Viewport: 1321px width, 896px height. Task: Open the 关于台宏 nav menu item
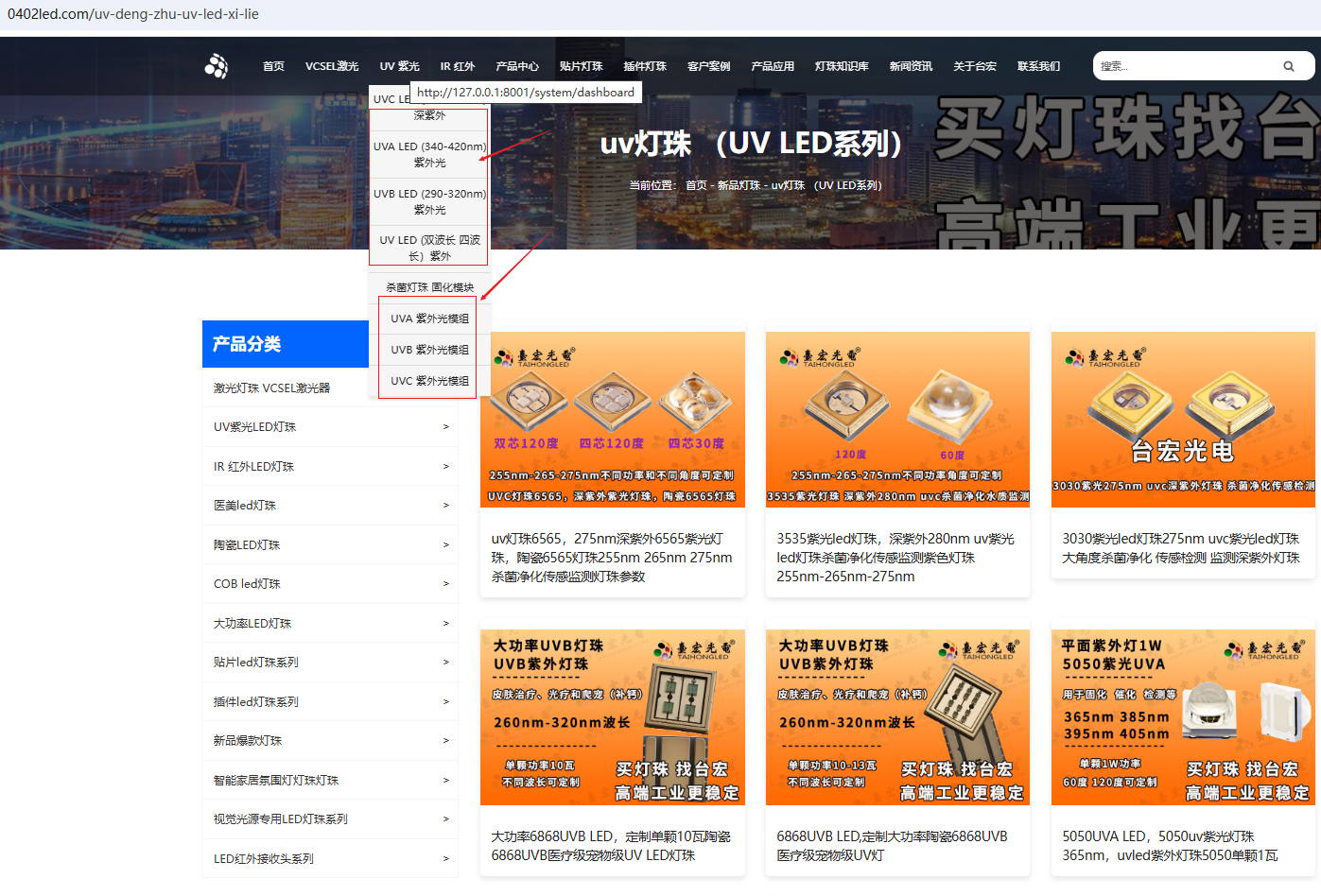[975, 66]
